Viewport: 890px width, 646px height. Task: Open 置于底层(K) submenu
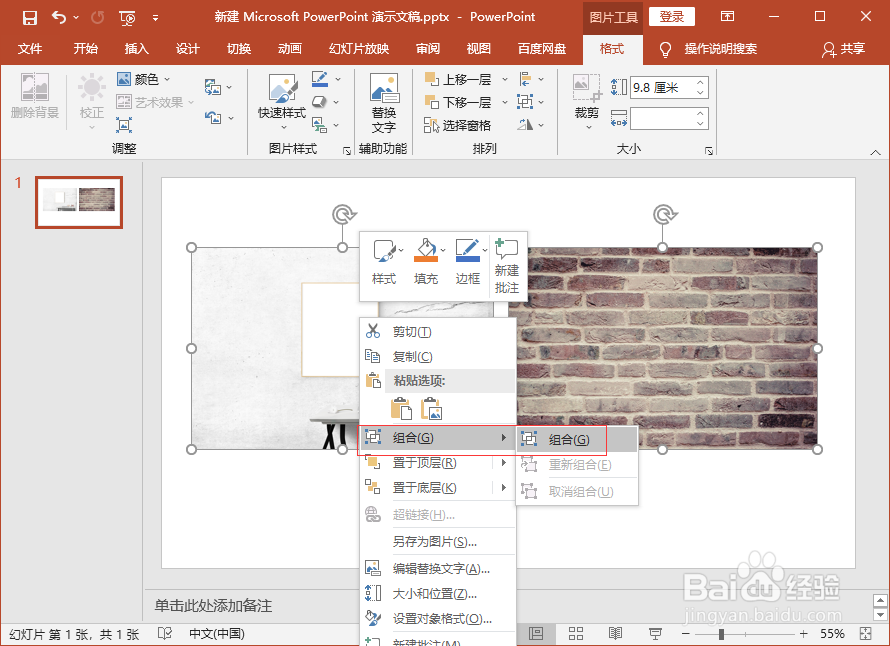pyautogui.click(x=438, y=488)
